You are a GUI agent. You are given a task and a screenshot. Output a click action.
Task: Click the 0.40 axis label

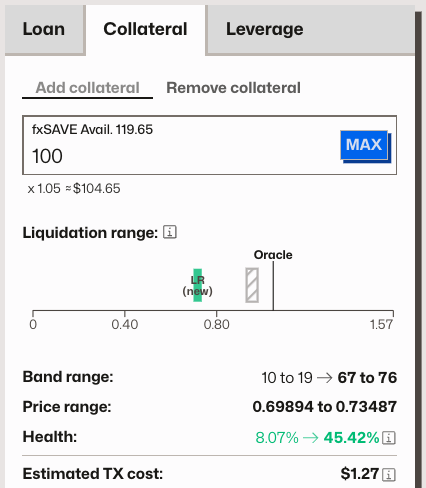pos(125,324)
